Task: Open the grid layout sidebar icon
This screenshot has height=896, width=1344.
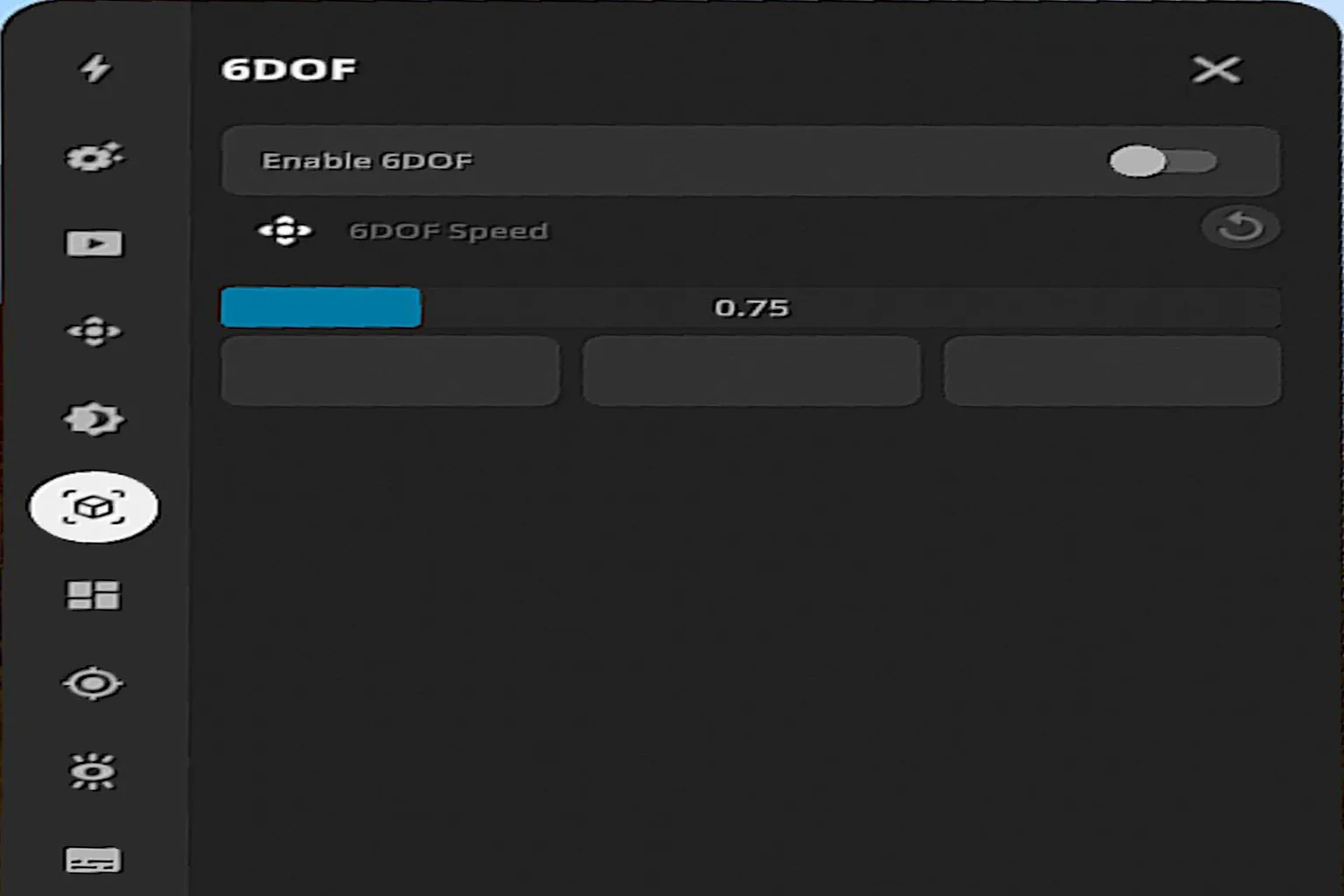Action: 94,596
